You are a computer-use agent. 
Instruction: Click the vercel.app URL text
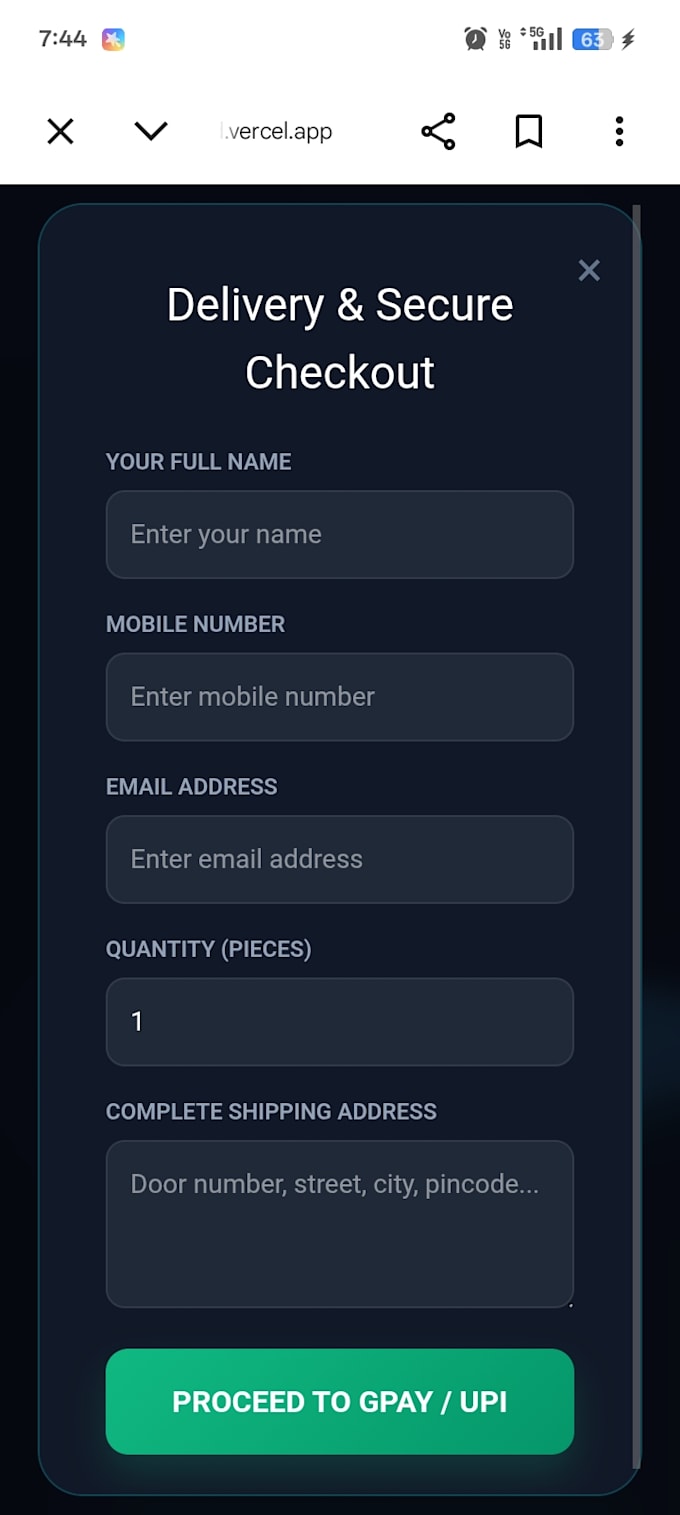pyautogui.click(x=276, y=131)
